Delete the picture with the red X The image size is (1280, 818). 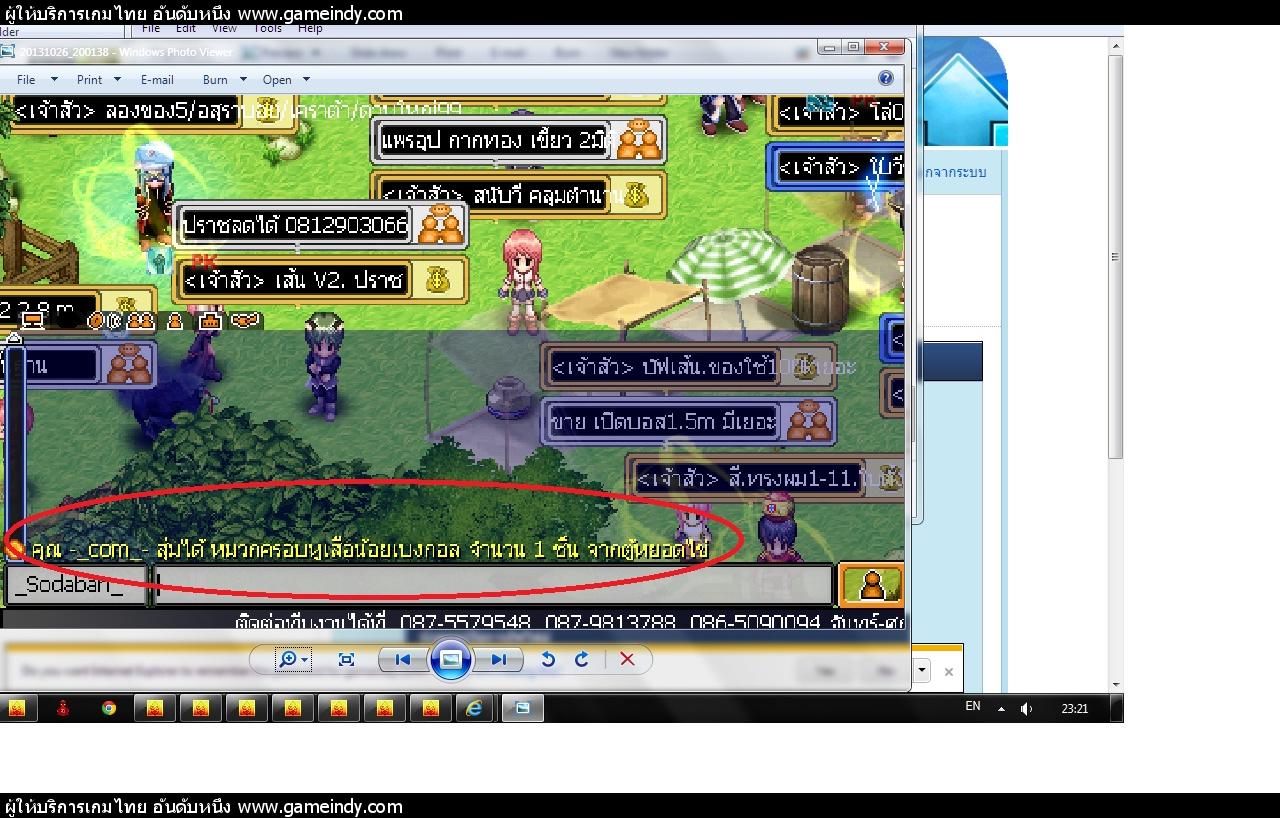[x=627, y=659]
